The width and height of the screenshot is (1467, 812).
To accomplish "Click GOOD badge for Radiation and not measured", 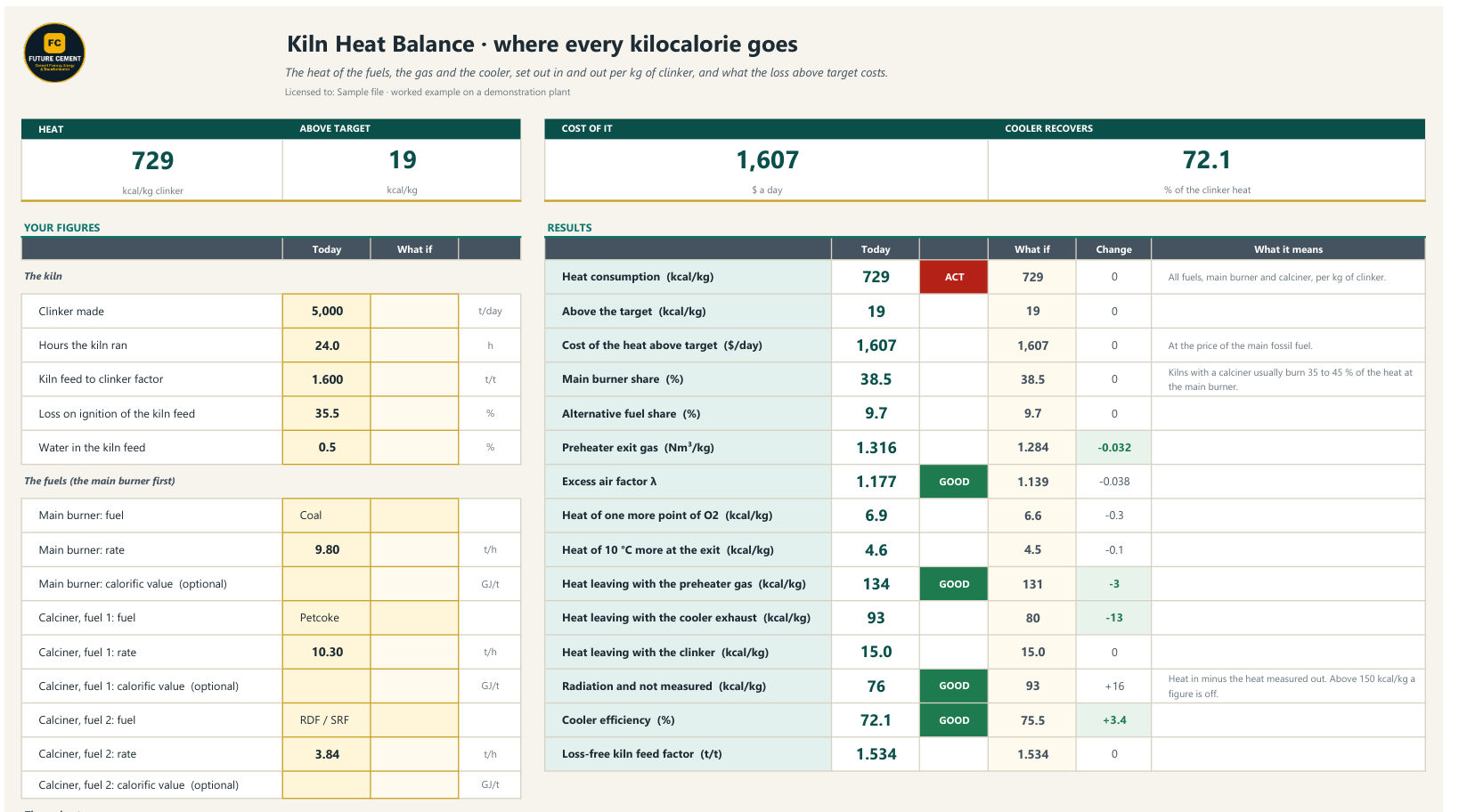I will [x=954, y=686].
